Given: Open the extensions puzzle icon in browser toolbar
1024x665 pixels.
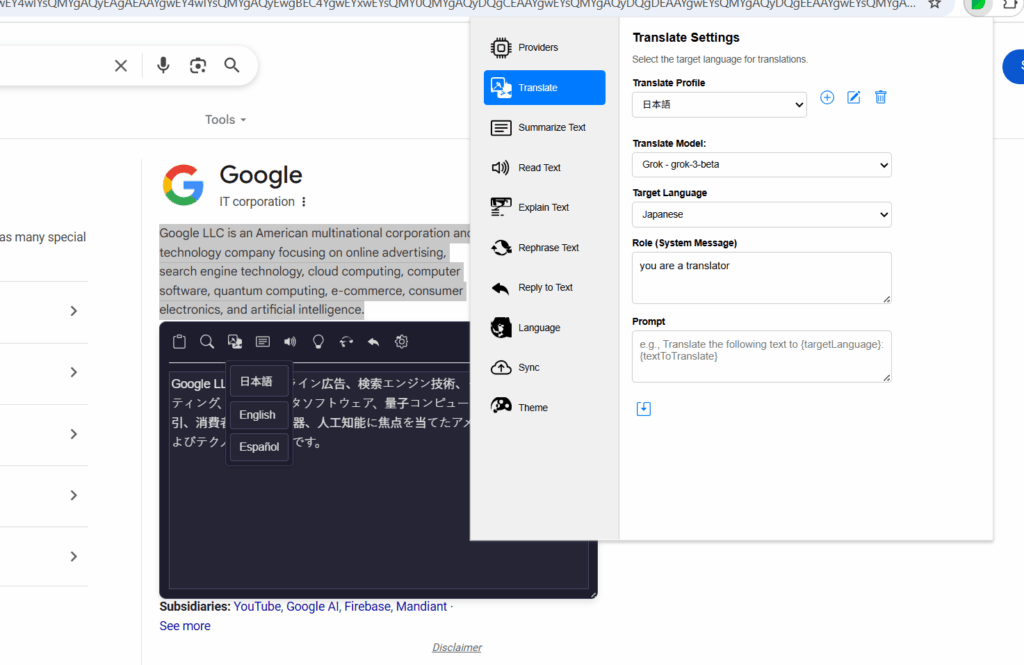Looking at the screenshot, I should 1010,4.
